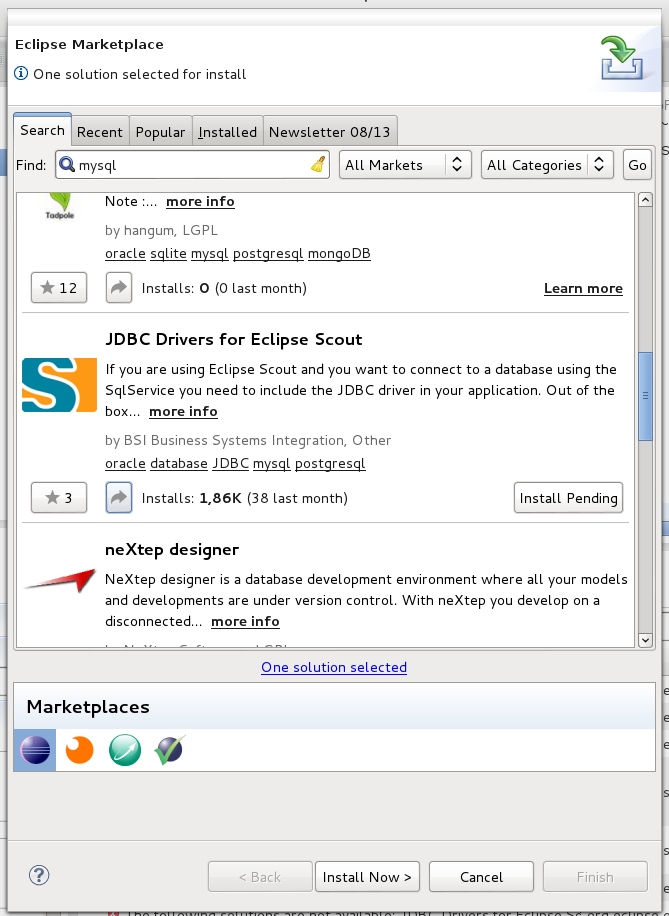This screenshot has width=669, height=916.
Task: Open the All Markets dropdown
Action: 405,165
